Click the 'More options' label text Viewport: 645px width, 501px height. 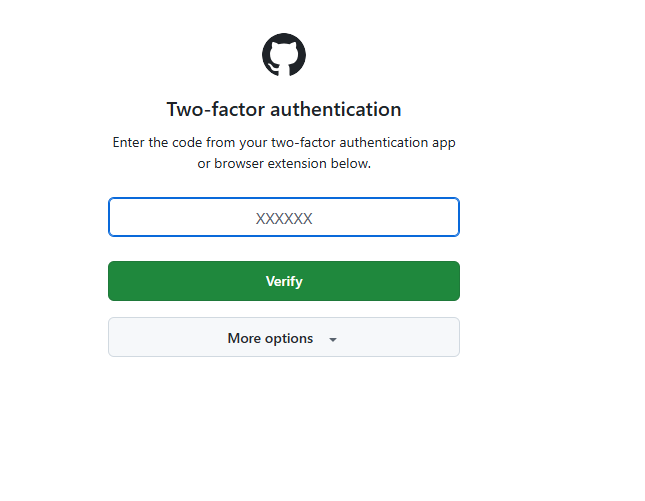pos(270,338)
